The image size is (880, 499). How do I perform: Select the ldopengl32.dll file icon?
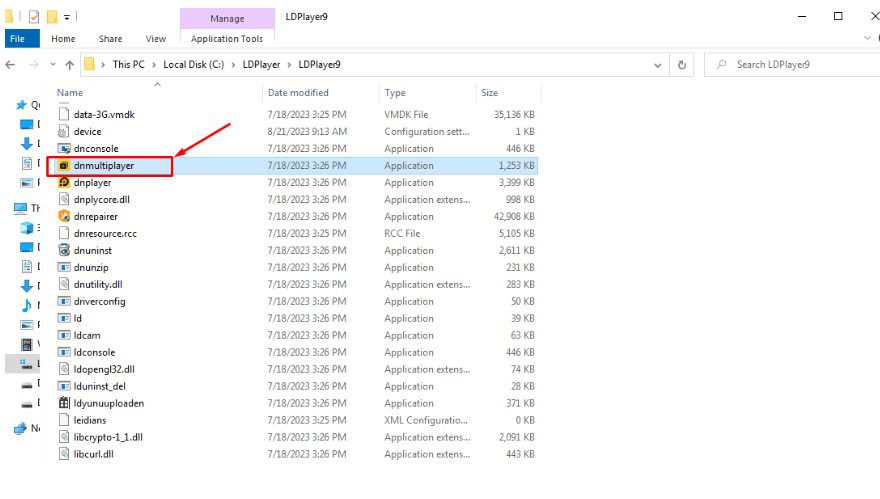pyautogui.click(x=64, y=369)
